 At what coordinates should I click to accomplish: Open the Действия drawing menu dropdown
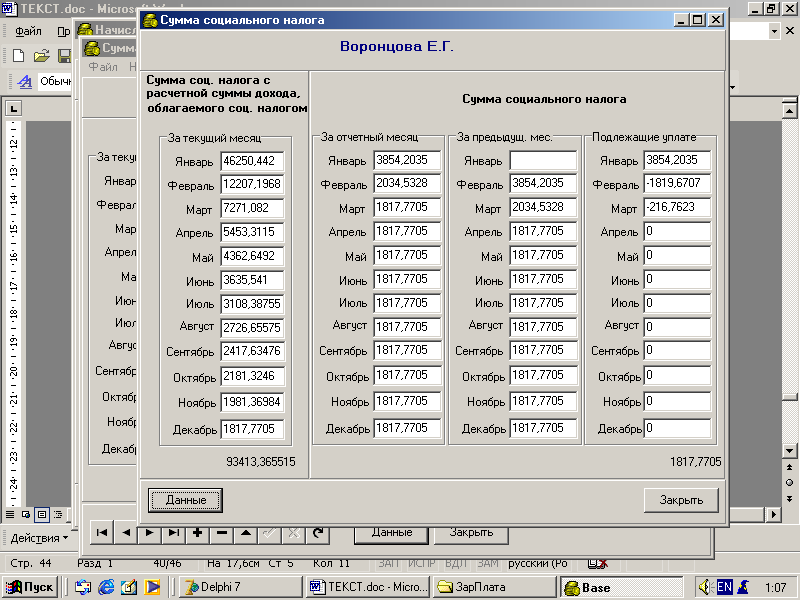39,538
